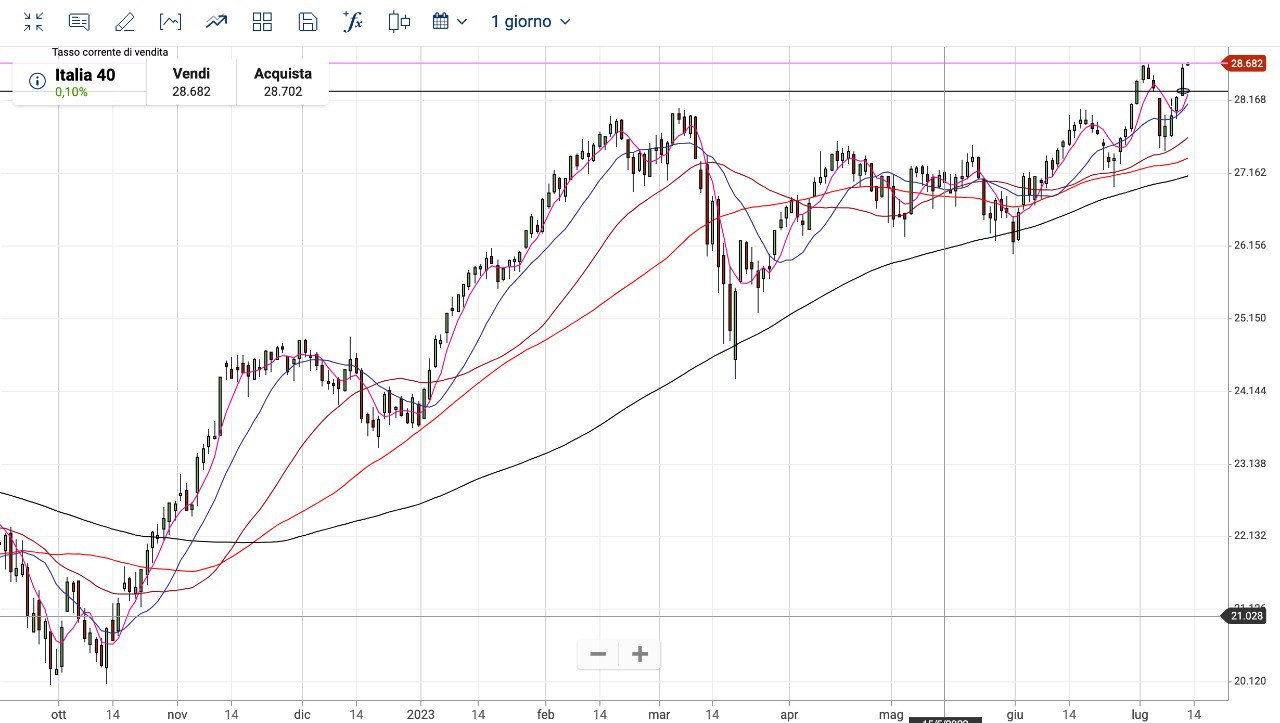This screenshot has width=1280, height=723.
Task: Click the Acquista buy price button
Action: (283, 82)
